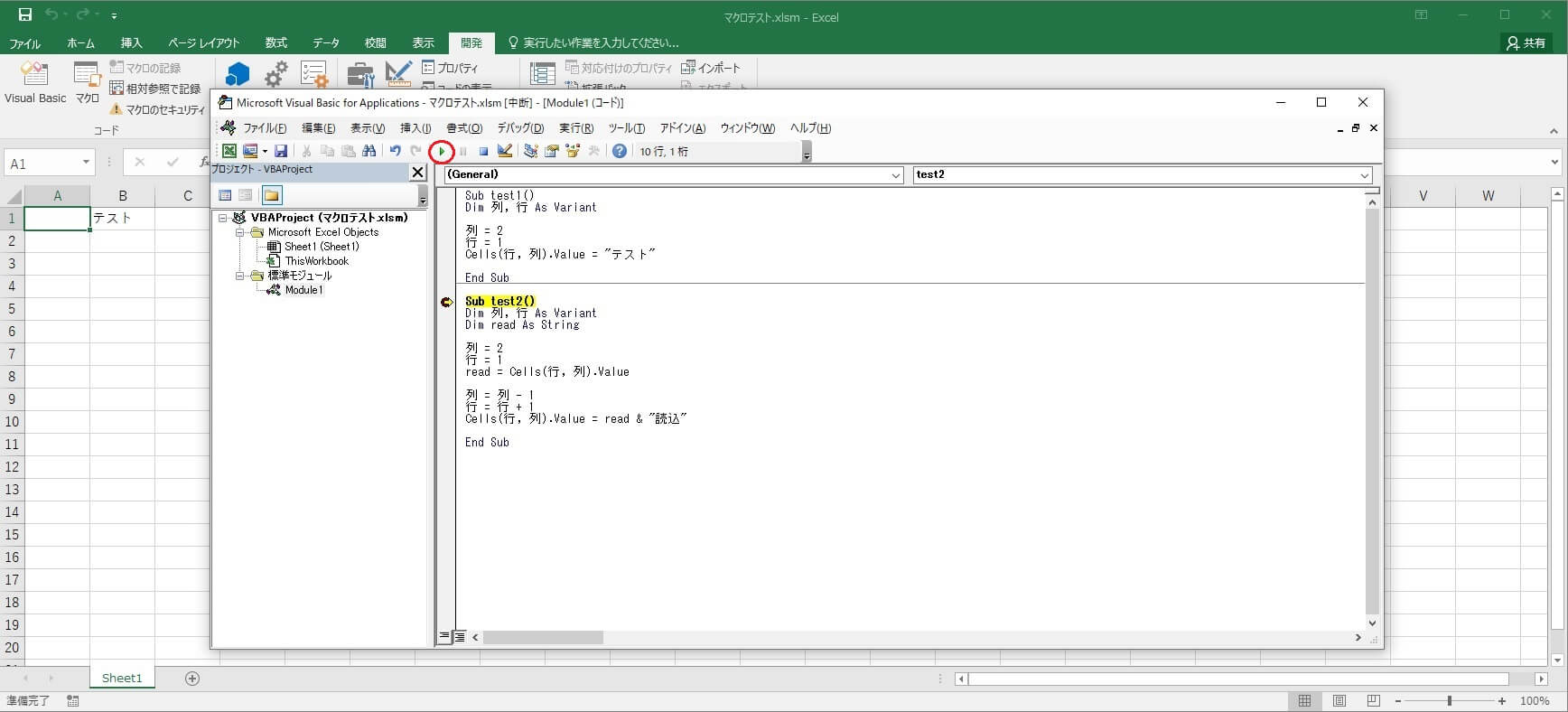Click the zoom out minus button

pos(1397,700)
